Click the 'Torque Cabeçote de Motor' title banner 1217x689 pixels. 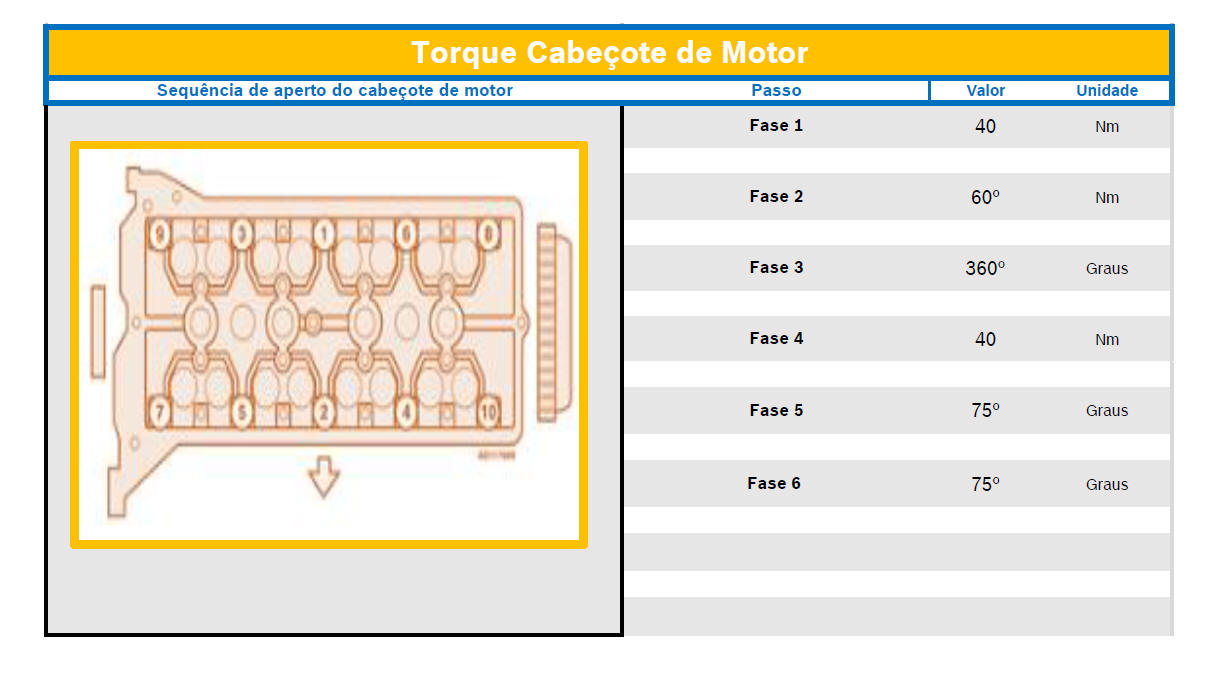(x=608, y=52)
